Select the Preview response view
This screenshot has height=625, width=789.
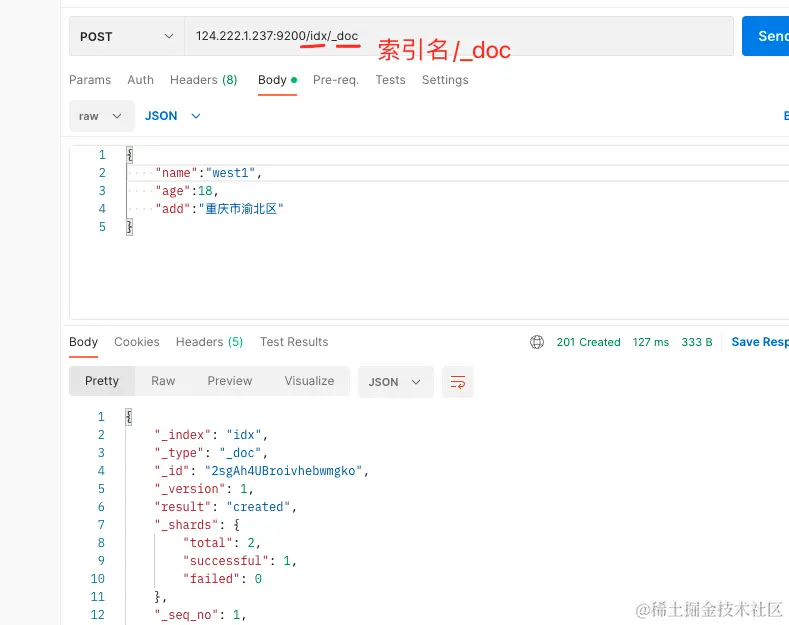click(230, 381)
